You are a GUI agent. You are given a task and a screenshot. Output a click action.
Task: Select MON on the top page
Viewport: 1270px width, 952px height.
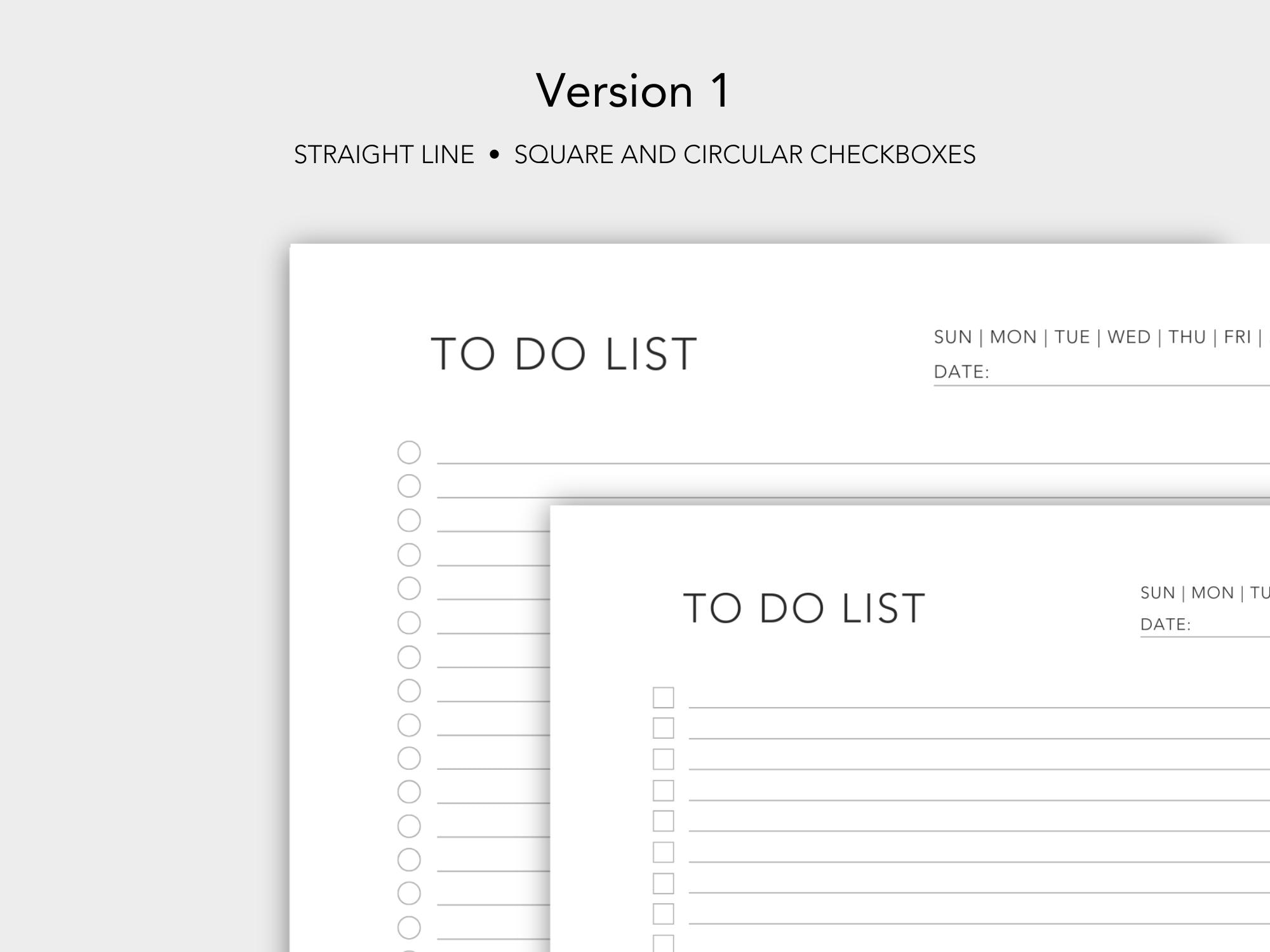[x=1013, y=337]
